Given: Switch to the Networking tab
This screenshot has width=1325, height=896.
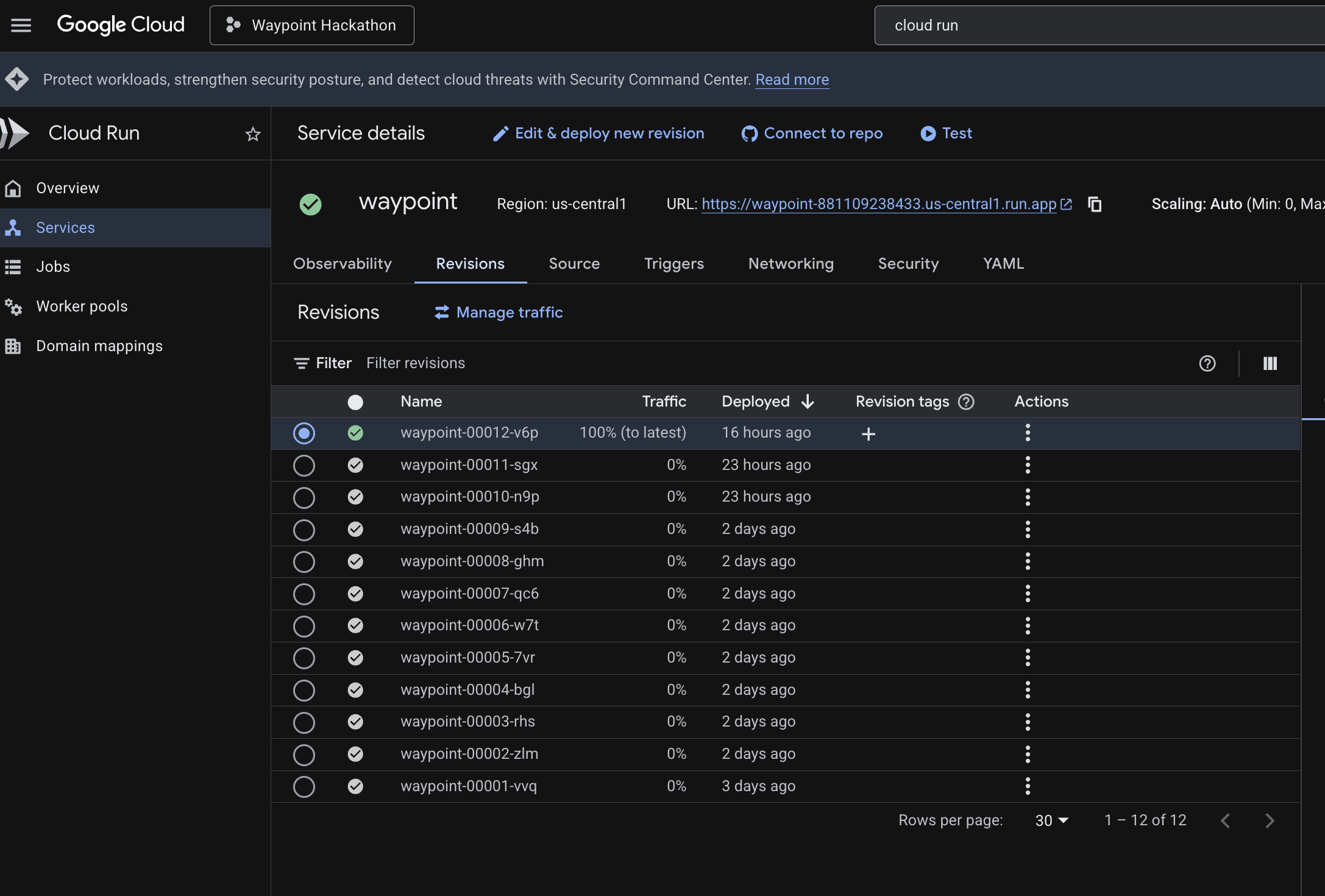Looking at the screenshot, I should (x=790, y=263).
